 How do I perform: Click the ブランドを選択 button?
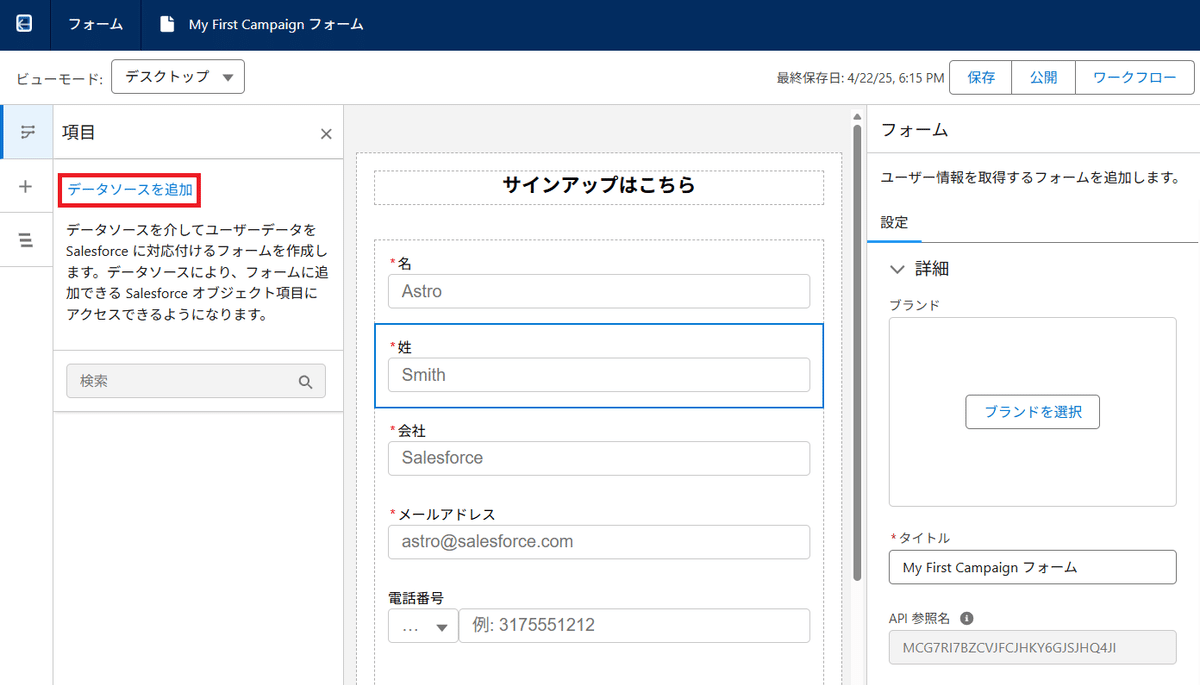[x=1032, y=411]
